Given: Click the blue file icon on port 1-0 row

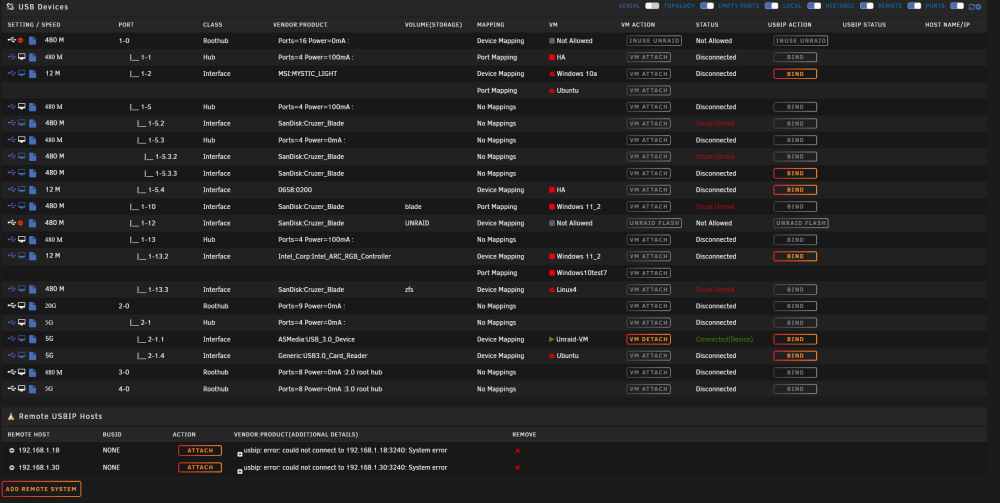Looking at the screenshot, I should point(33,41).
